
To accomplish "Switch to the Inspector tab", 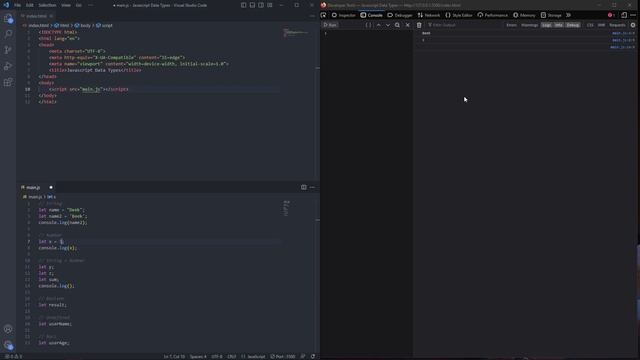I will (343, 15).
